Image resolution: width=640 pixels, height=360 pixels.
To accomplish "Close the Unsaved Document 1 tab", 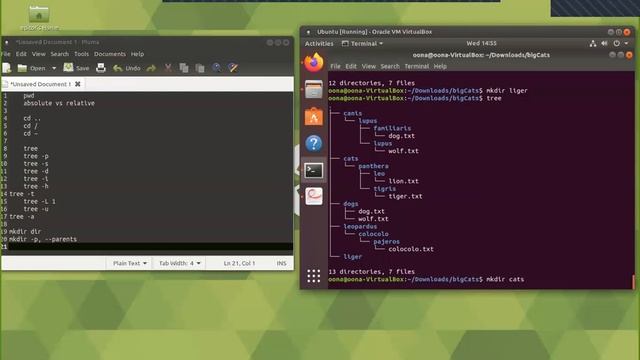I will [x=78, y=84].
